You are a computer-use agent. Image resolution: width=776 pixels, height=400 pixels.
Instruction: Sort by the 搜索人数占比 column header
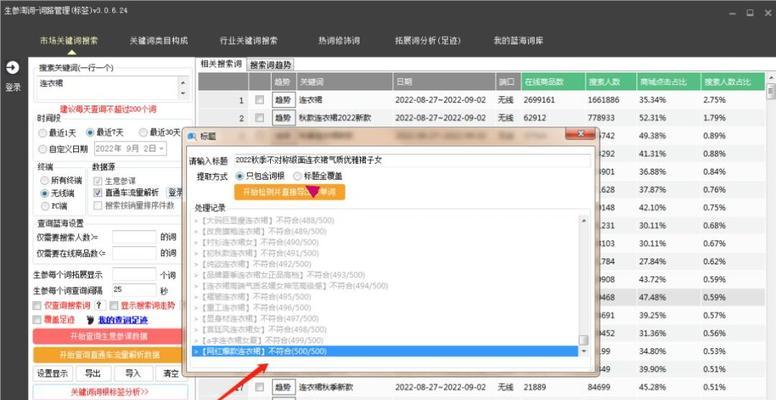pyautogui.click(x=732, y=82)
